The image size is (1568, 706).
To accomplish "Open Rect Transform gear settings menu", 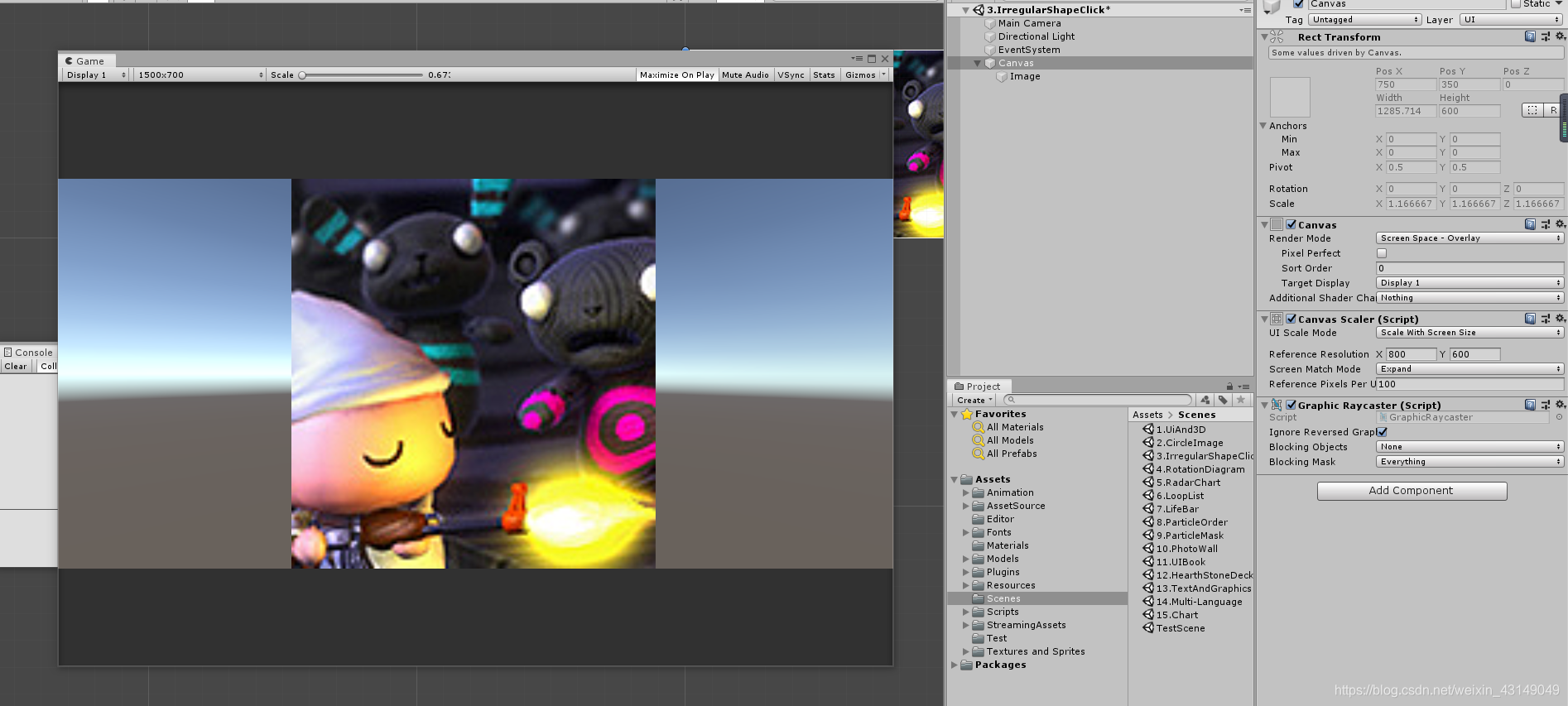I will click(x=1561, y=36).
